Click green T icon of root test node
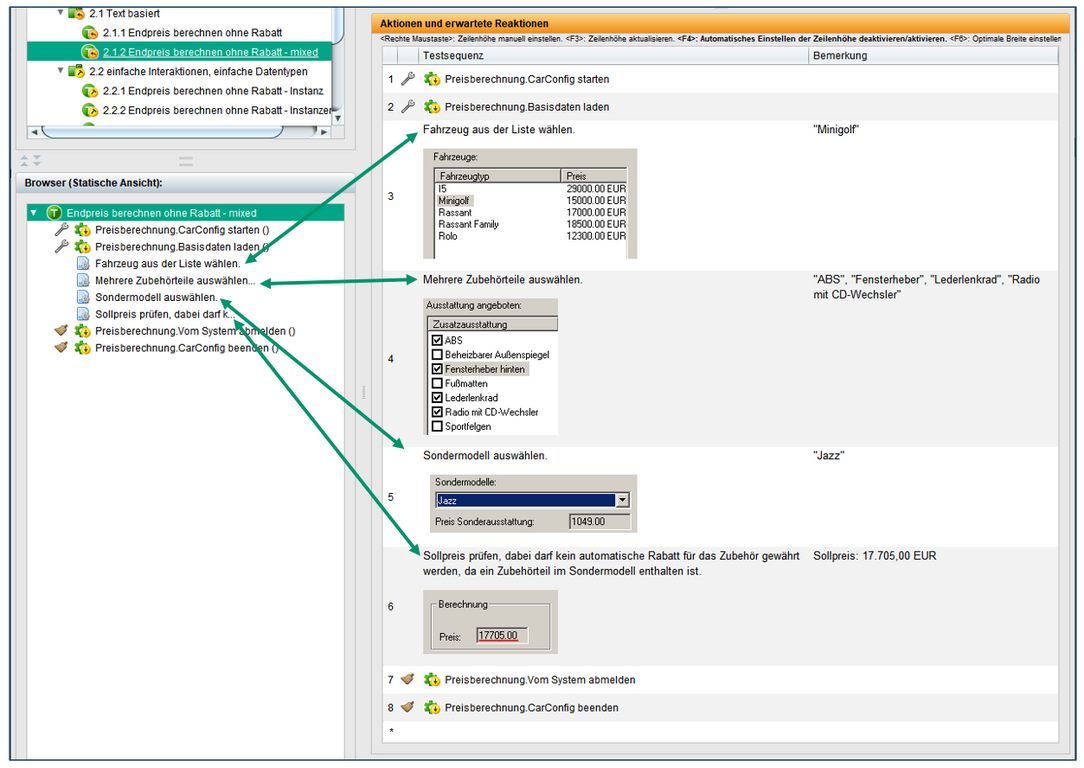Screen dimensions: 1084x768 [54, 213]
